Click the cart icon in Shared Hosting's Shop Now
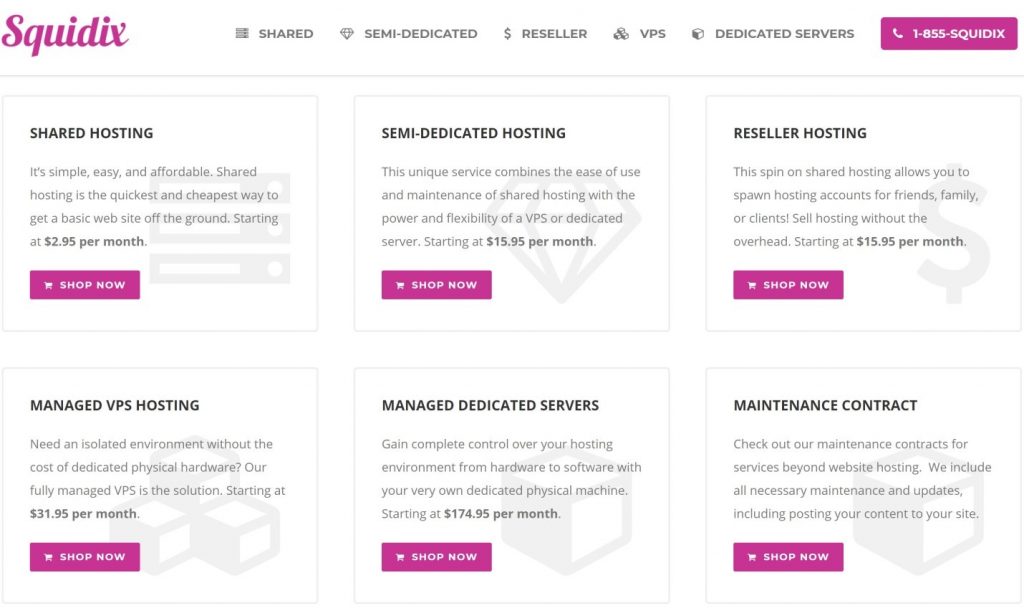The height and width of the screenshot is (613, 1024). [48, 285]
